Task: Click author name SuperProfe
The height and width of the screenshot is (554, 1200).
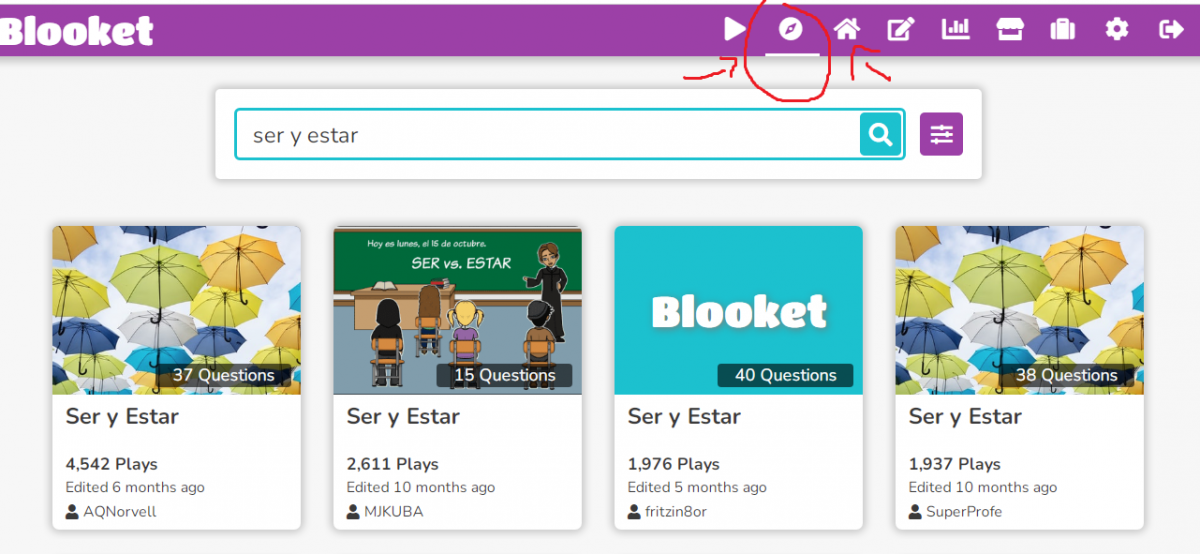Action: pyautogui.click(x=964, y=512)
